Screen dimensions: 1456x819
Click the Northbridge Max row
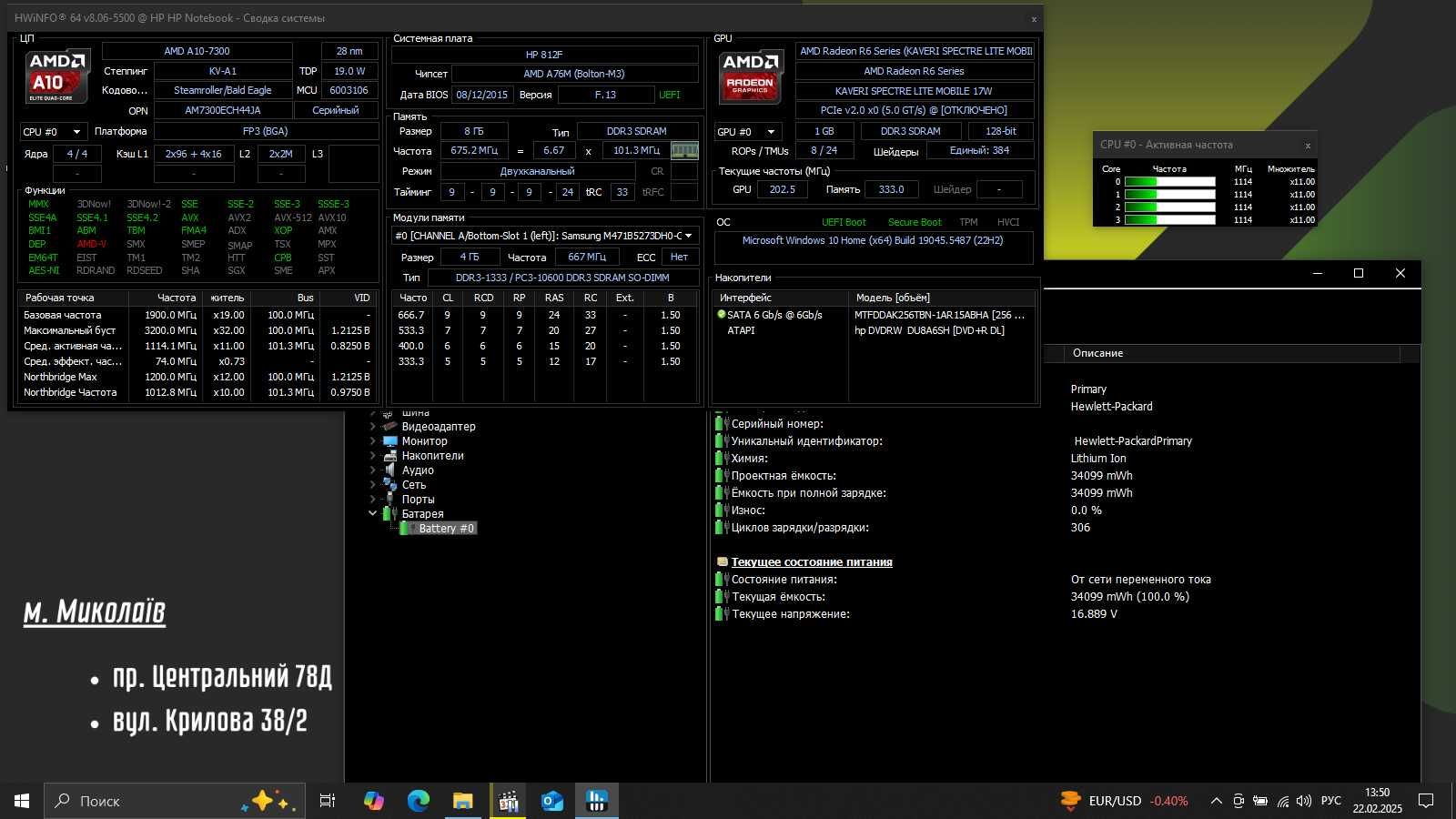[x=197, y=377]
